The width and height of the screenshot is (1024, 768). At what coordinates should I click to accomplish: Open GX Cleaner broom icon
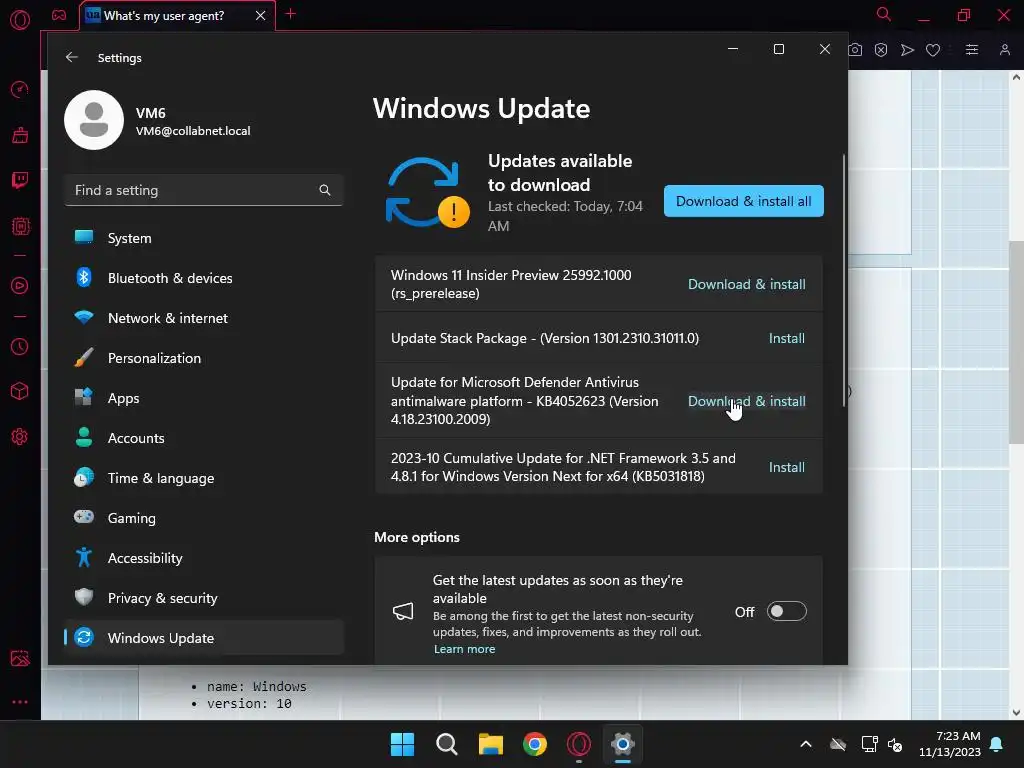(x=20, y=135)
